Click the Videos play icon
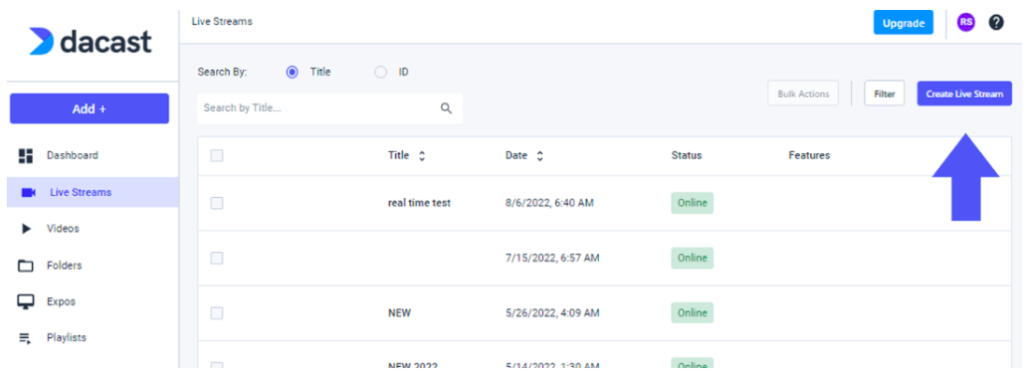Image resolution: width=1024 pixels, height=375 pixels. [x=26, y=229]
